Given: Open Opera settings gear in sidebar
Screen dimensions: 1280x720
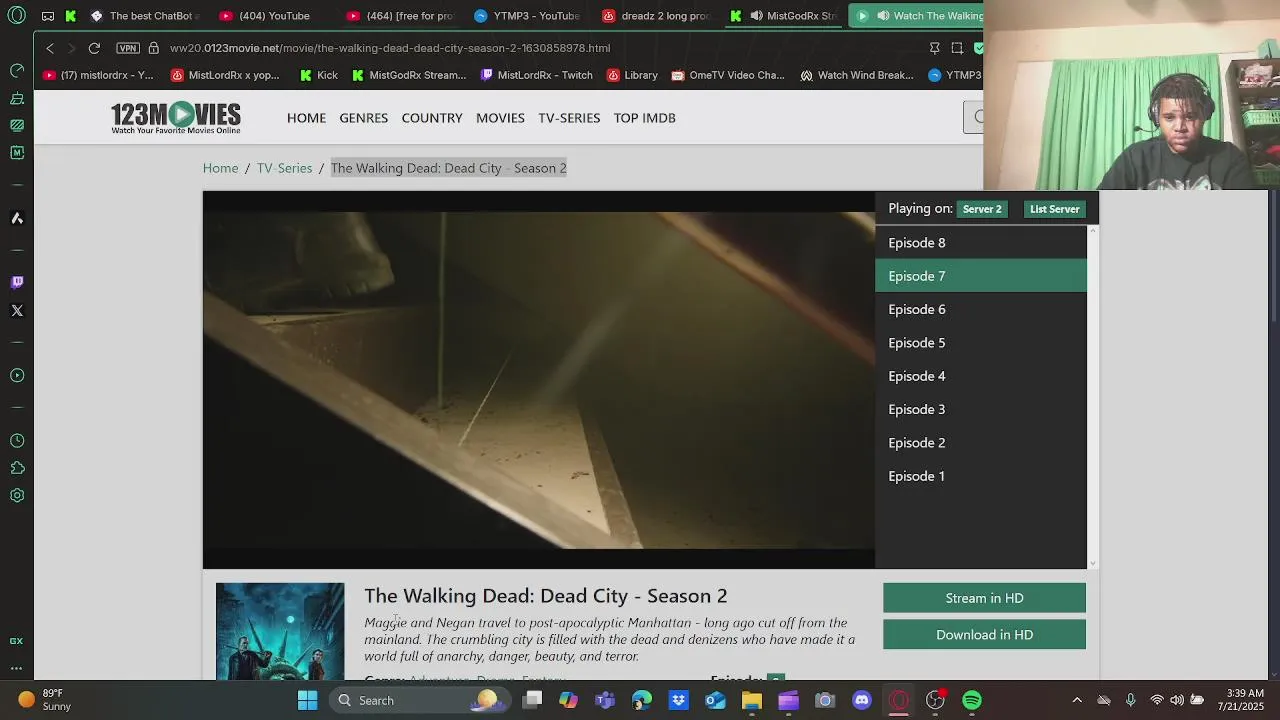Looking at the screenshot, I should pyautogui.click(x=17, y=495).
